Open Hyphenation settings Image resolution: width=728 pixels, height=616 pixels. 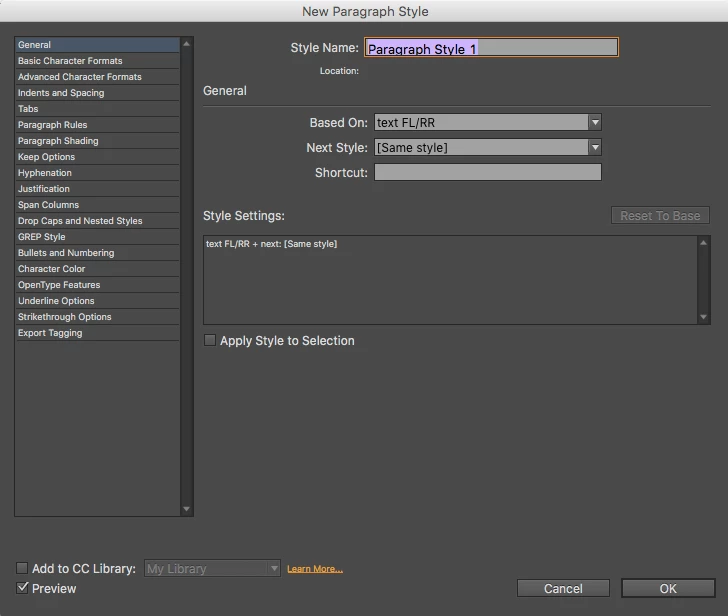click(x=98, y=173)
